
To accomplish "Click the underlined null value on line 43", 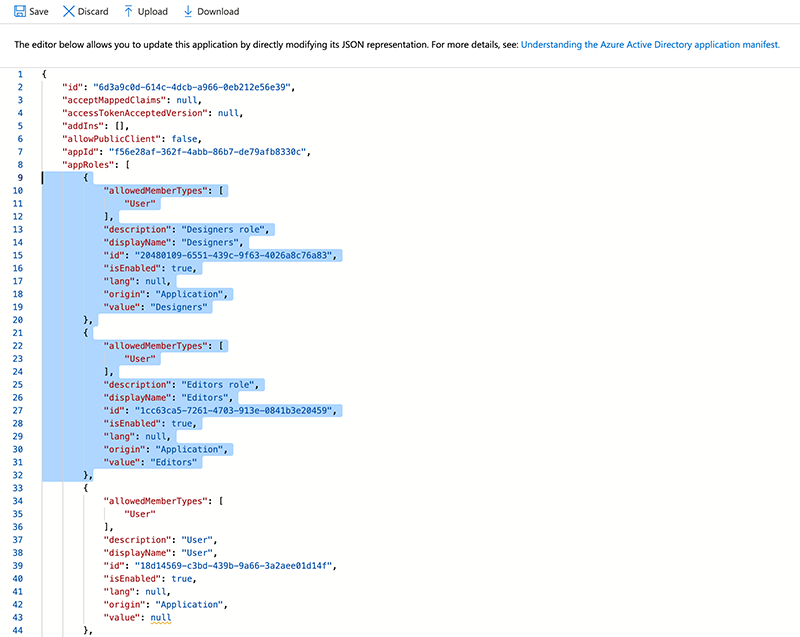I will [x=161, y=618].
